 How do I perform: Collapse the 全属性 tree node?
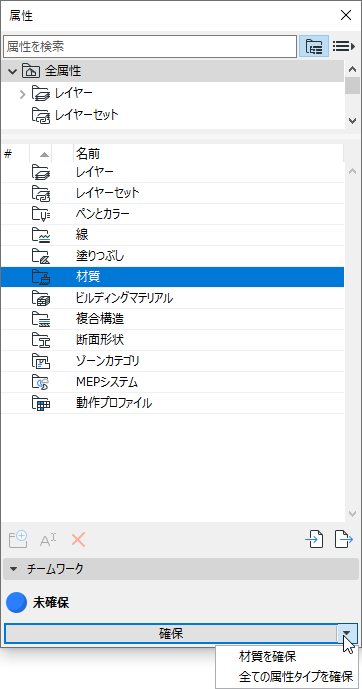click(x=12, y=71)
